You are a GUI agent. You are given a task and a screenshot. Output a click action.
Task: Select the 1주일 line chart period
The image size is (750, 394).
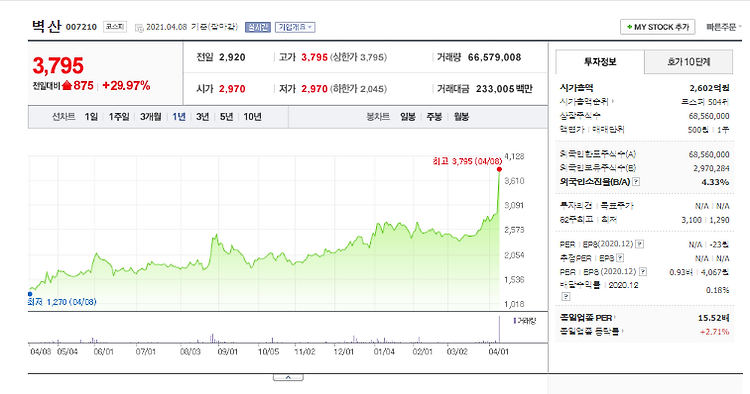pyautogui.click(x=119, y=117)
